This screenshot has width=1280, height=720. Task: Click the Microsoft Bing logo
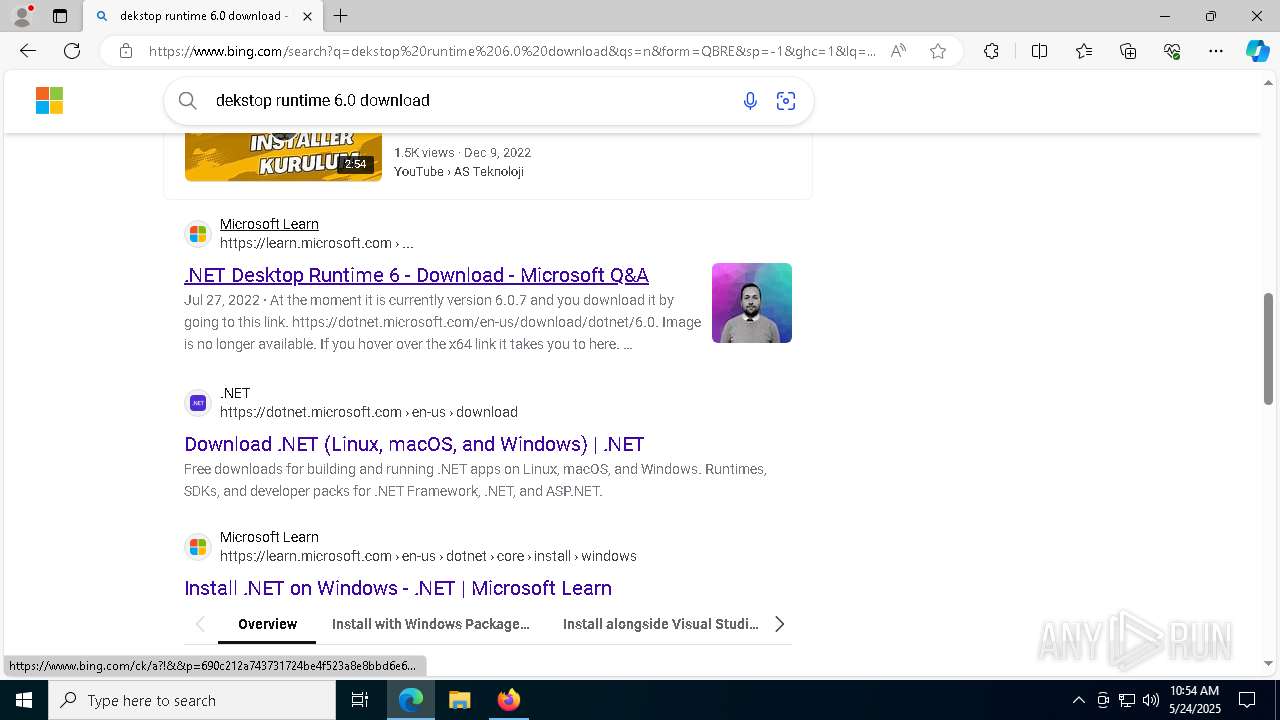click(x=49, y=100)
